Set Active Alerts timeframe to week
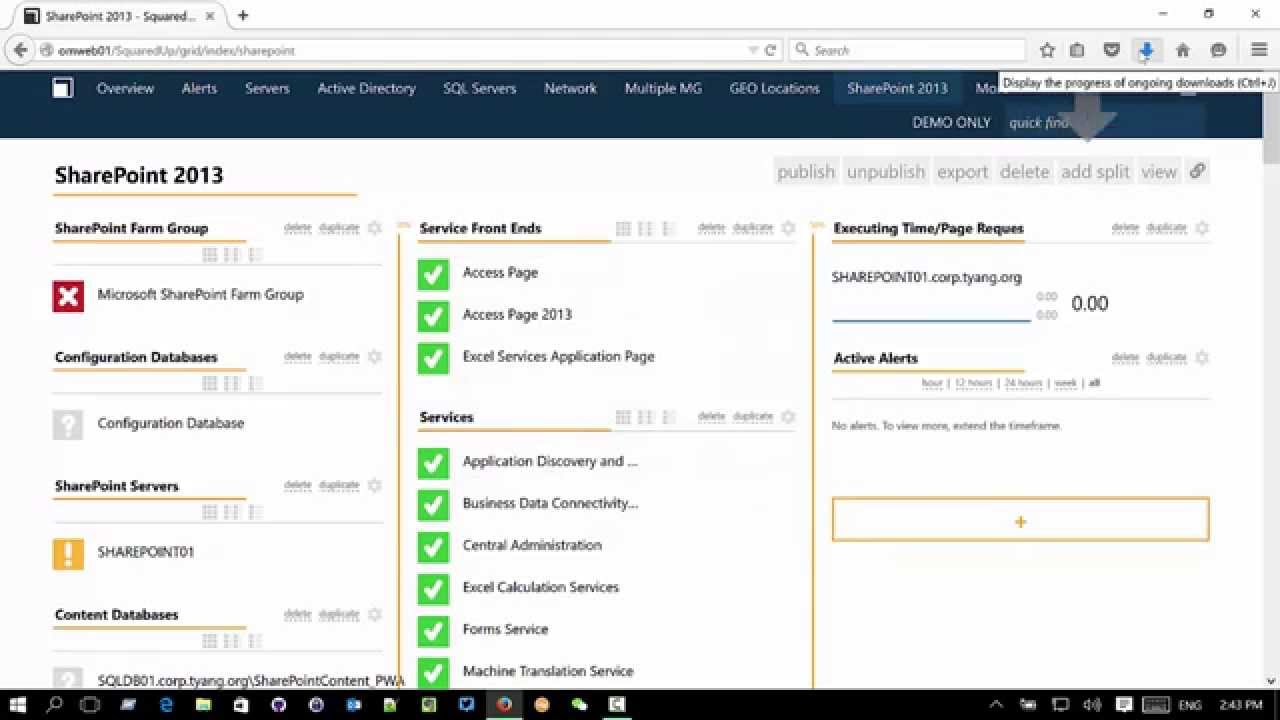The height and width of the screenshot is (720, 1280). click(x=1066, y=383)
